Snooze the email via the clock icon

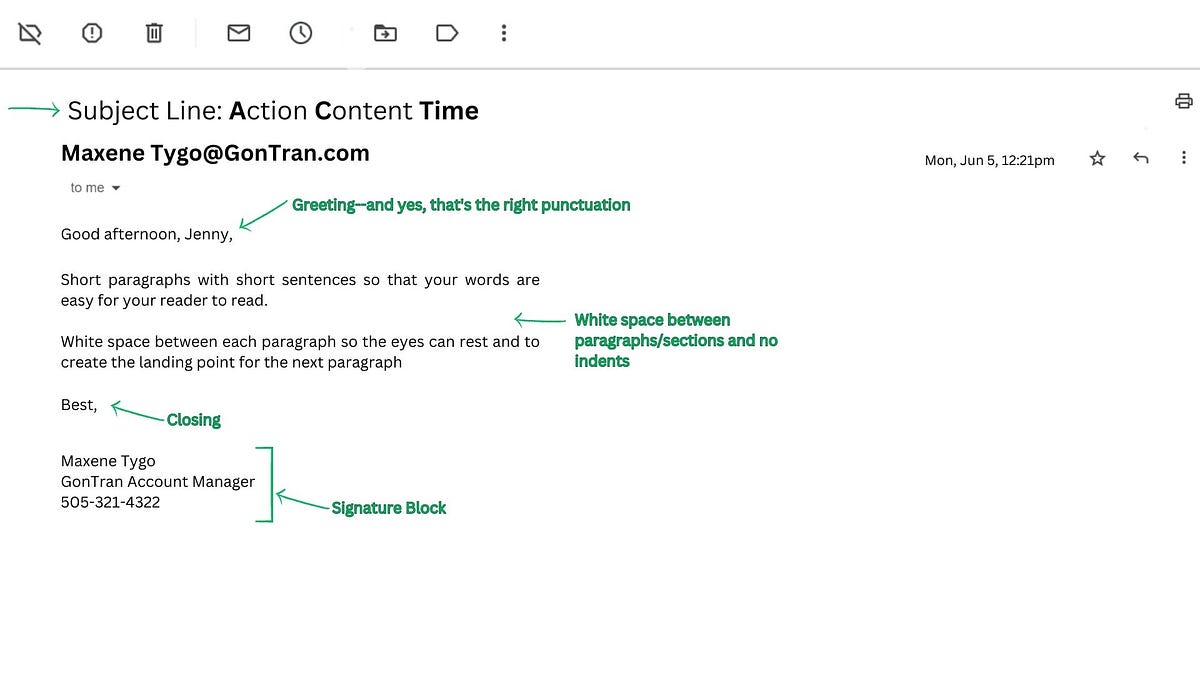point(301,32)
